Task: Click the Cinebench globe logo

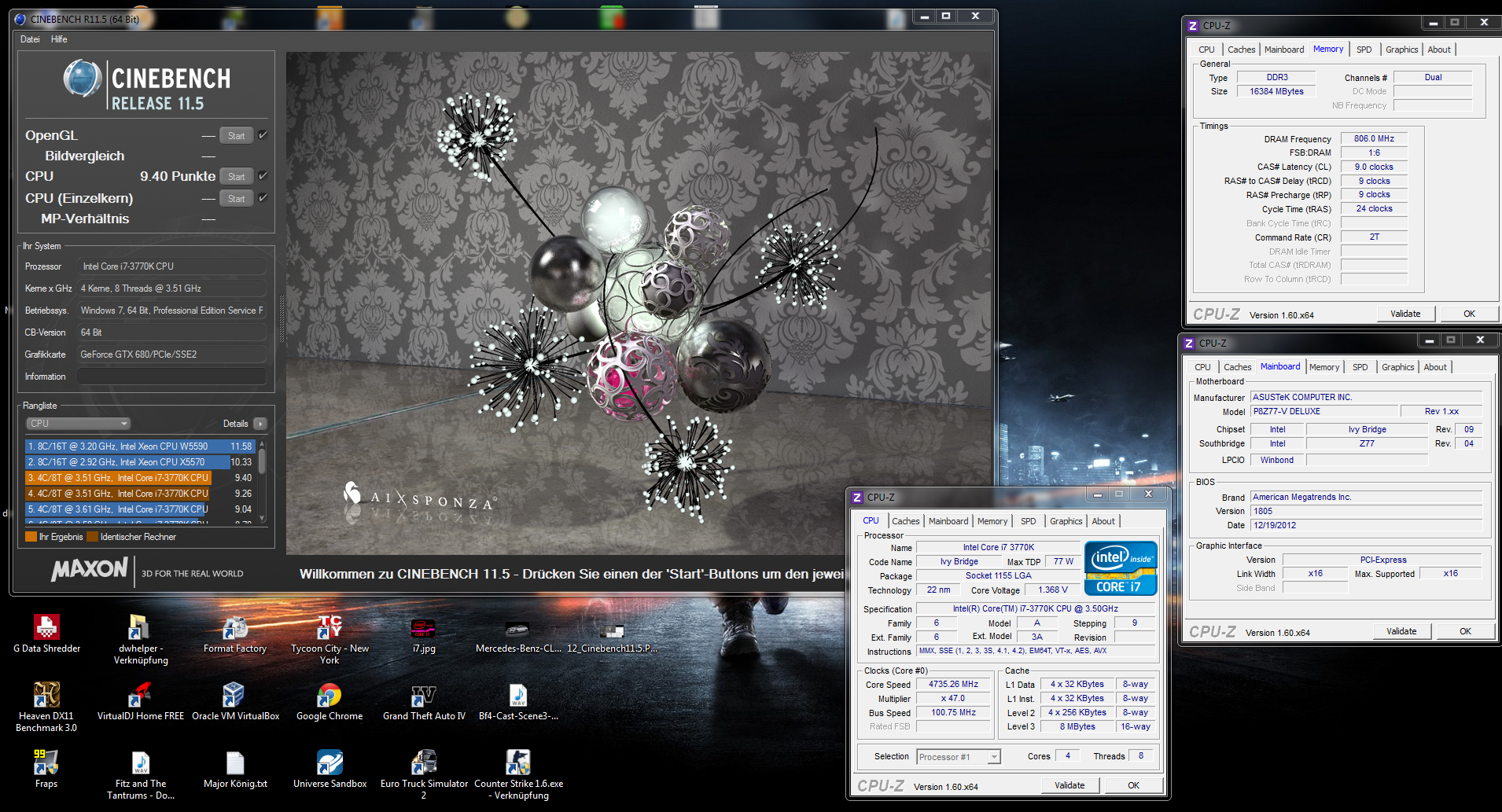Action: 83,79
